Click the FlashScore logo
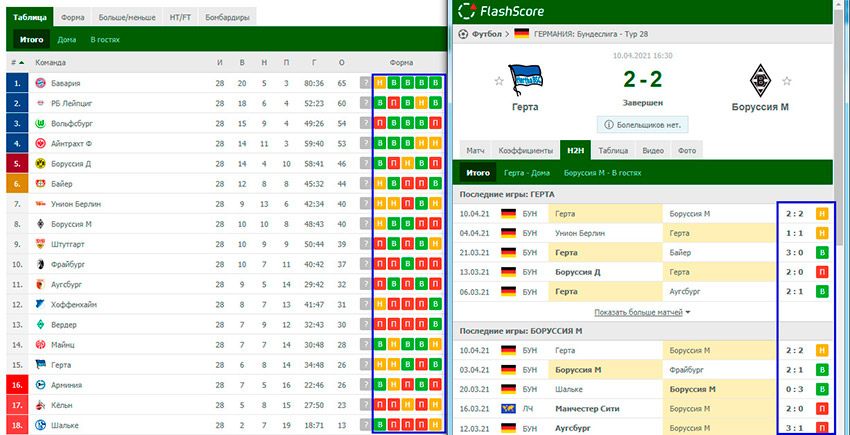The height and width of the screenshot is (435, 850). 501,11
